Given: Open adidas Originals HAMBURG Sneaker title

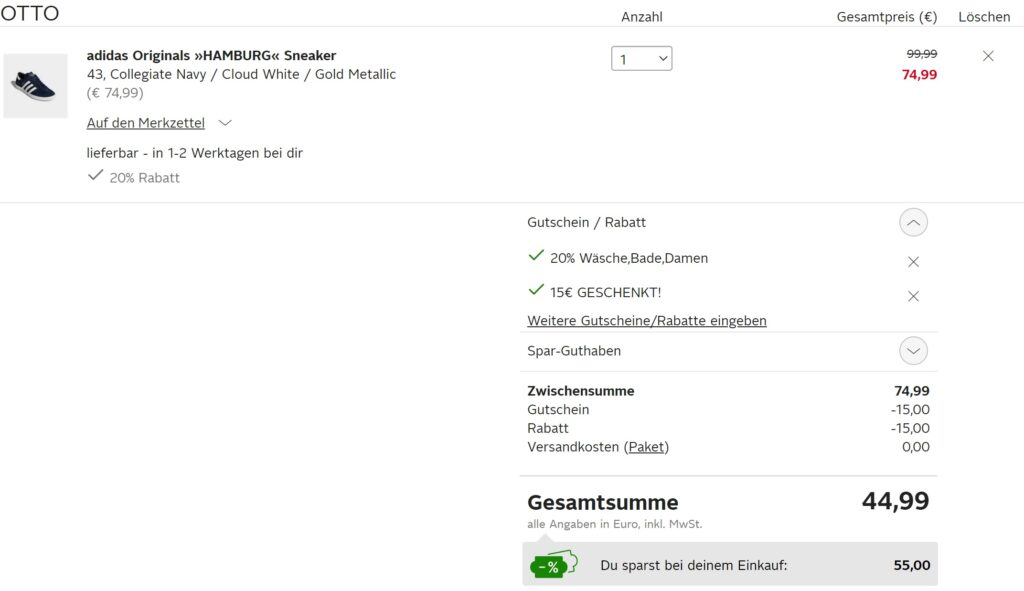Looking at the screenshot, I should [x=211, y=56].
